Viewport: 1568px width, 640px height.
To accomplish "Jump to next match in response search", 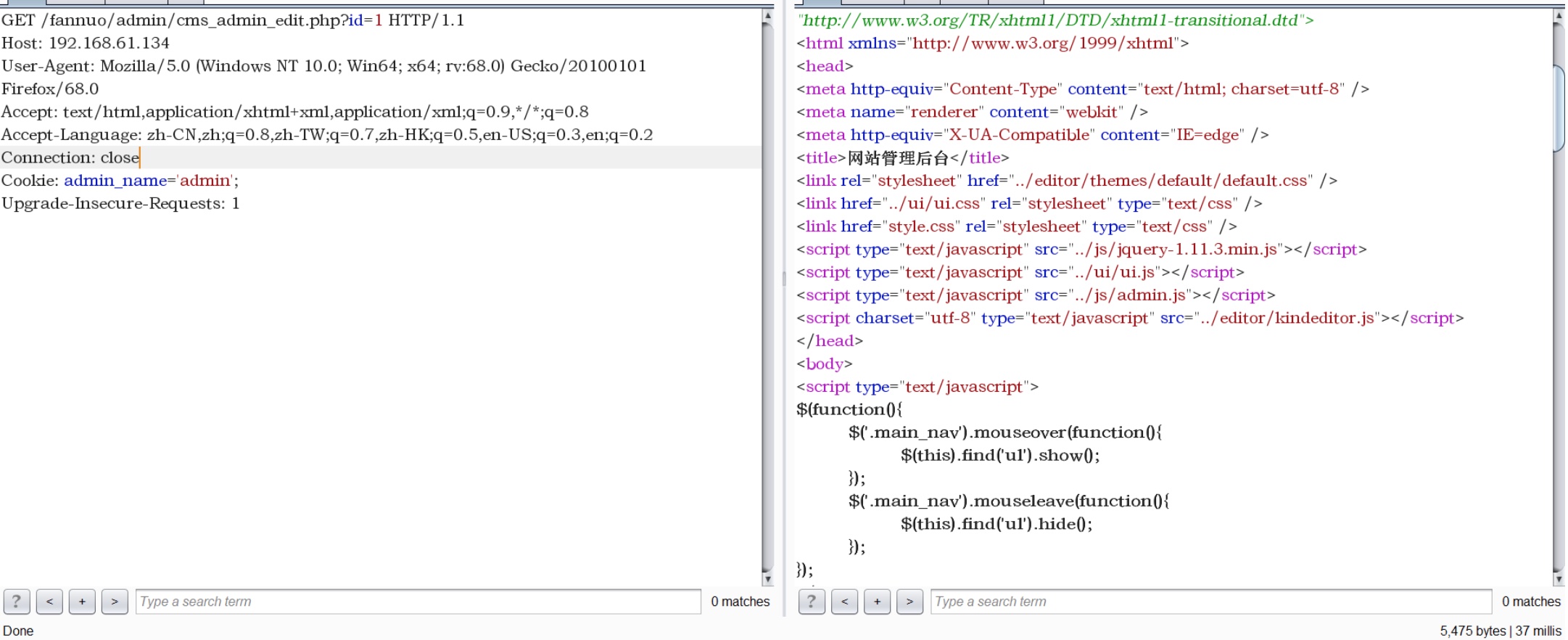I will pyautogui.click(x=909, y=602).
